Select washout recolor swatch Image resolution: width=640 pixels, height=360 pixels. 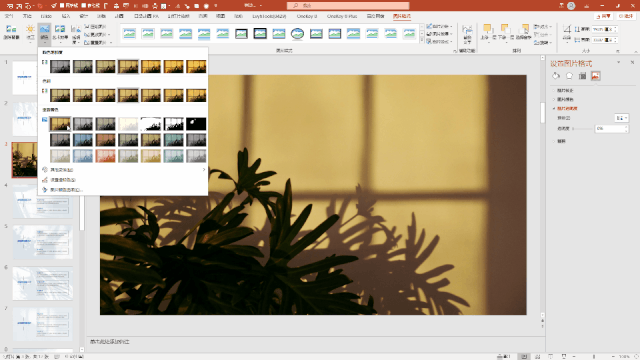128,124
